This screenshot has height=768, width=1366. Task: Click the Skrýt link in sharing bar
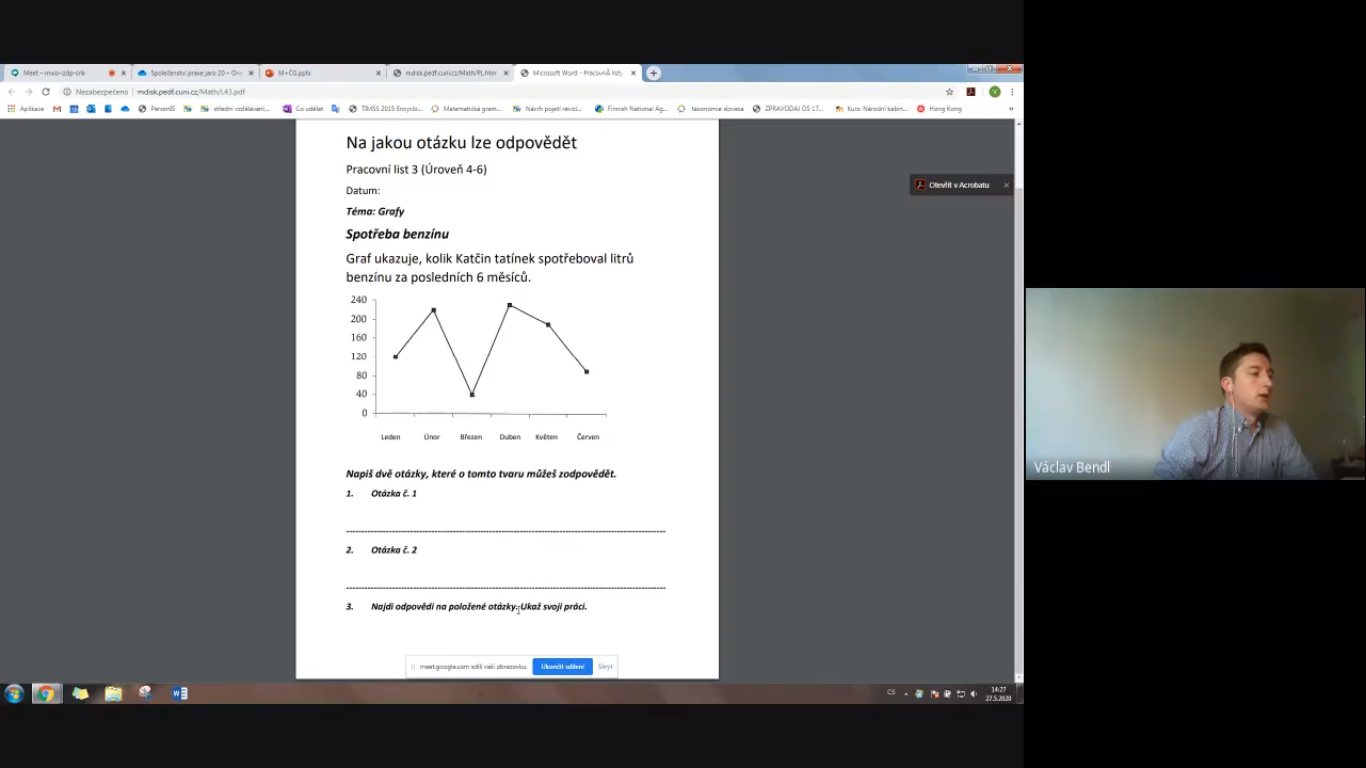coord(605,666)
